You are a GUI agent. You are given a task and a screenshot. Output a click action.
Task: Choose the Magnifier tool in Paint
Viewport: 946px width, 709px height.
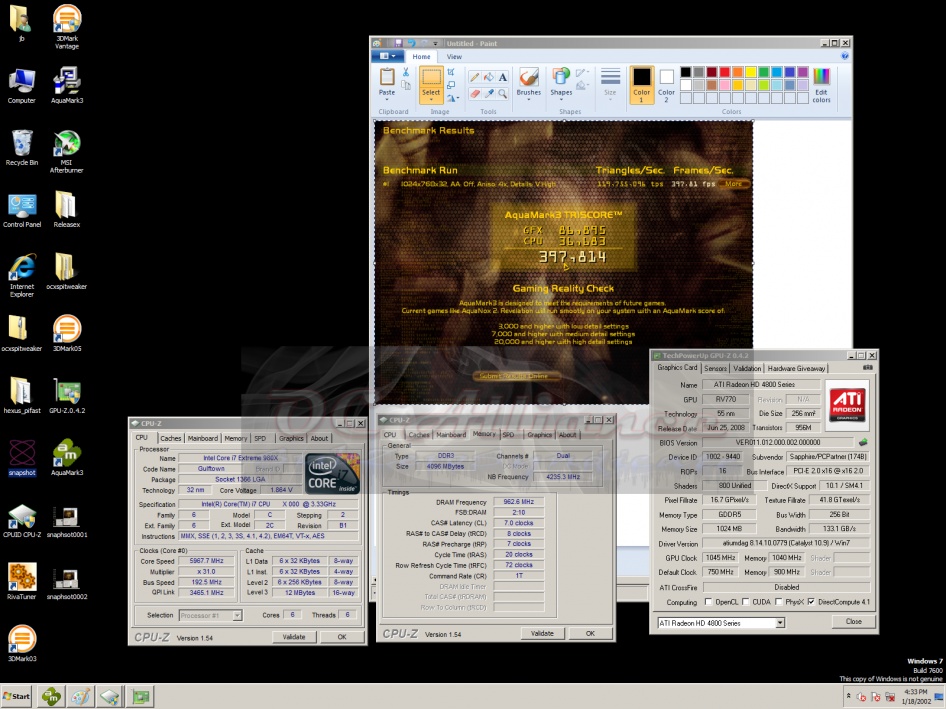tap(502, 93)
